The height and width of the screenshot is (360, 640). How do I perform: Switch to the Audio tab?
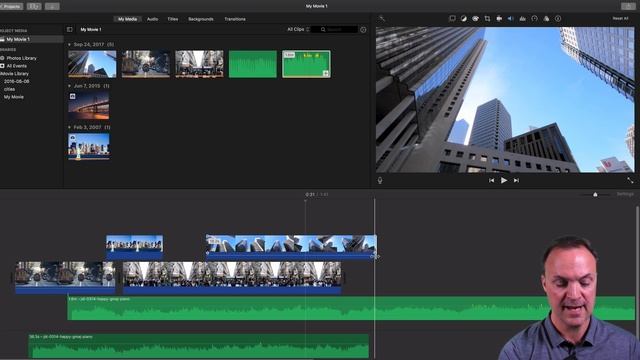point(152,19)
